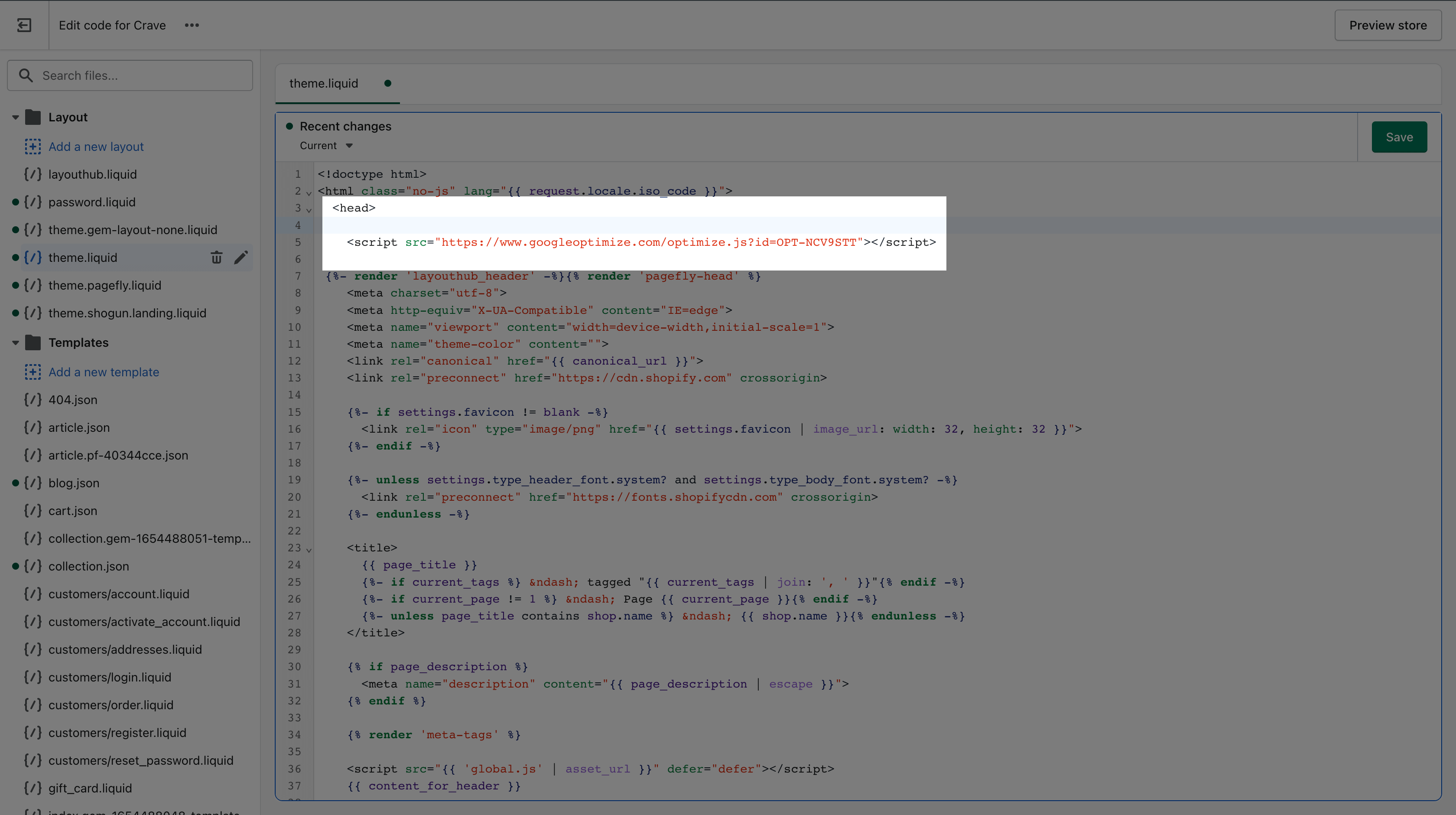This screenshot has height=815, width=1456.
Task: Click Add a new layout link
Action: (x=96, y=147)
